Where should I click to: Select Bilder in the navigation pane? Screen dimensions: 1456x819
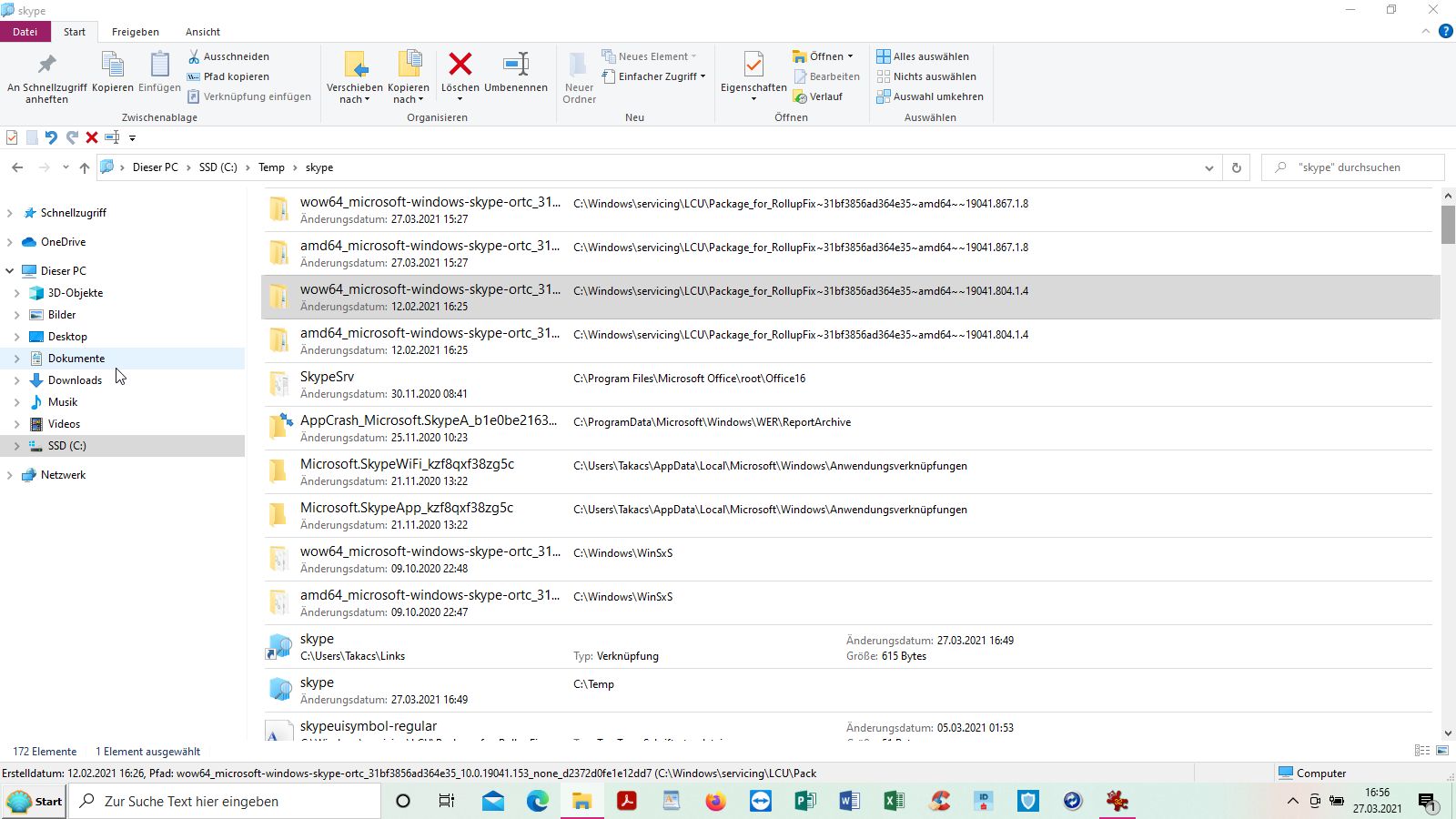tap(62, 315)
